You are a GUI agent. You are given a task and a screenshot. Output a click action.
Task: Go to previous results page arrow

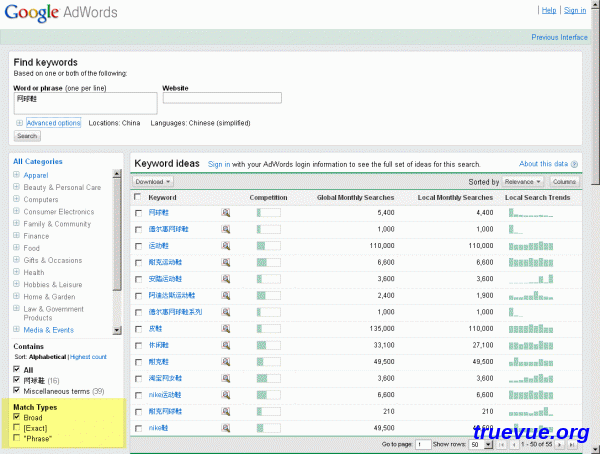tap(514, 444)
